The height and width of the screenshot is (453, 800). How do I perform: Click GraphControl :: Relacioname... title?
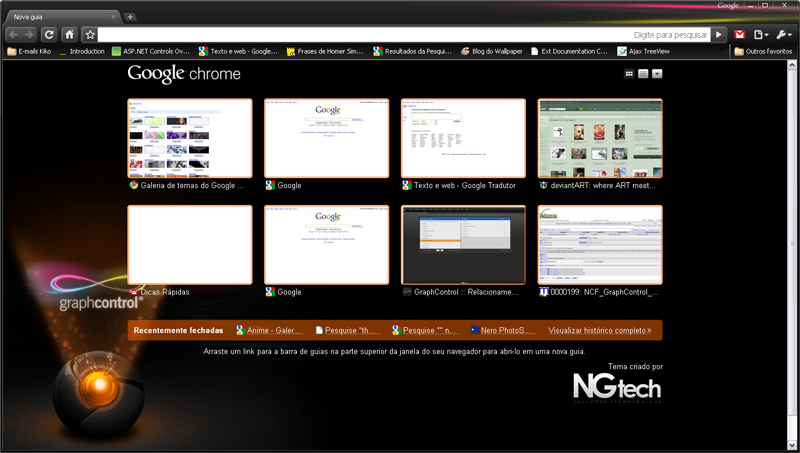click(466, 292)
